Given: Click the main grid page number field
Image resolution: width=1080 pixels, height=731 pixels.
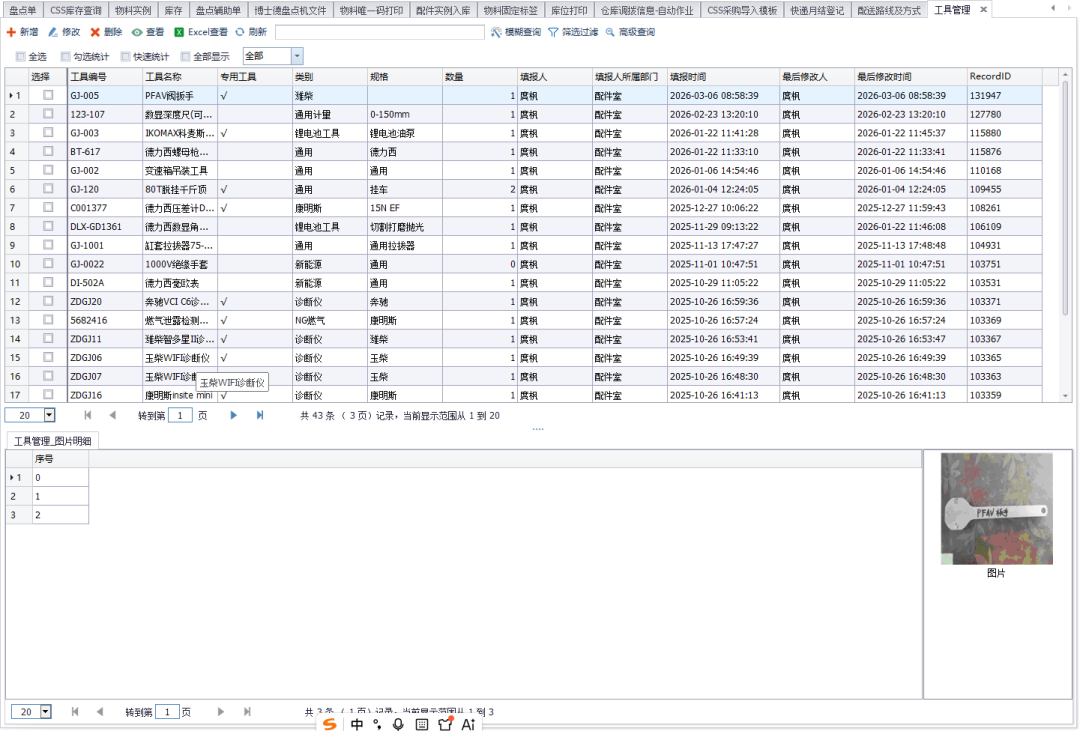Looking at the screenshot, I should pos(180,415).
